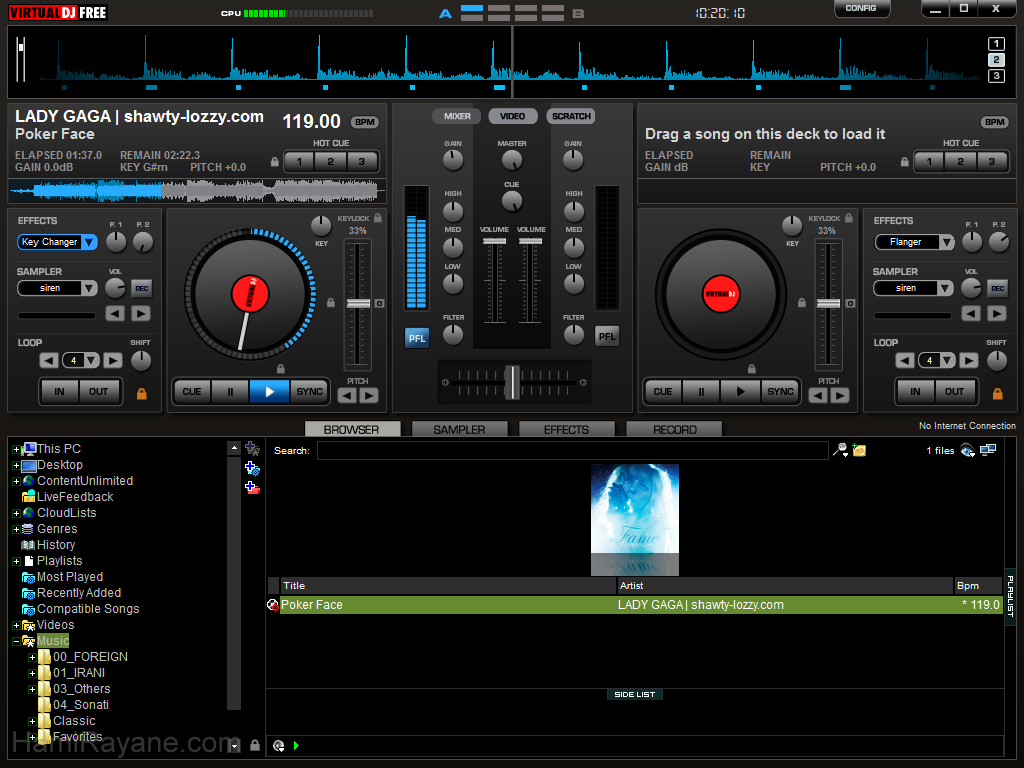Screen dimensions: 1024x768
Task: Open the left loop length dropdown
Action: [91, 360]
